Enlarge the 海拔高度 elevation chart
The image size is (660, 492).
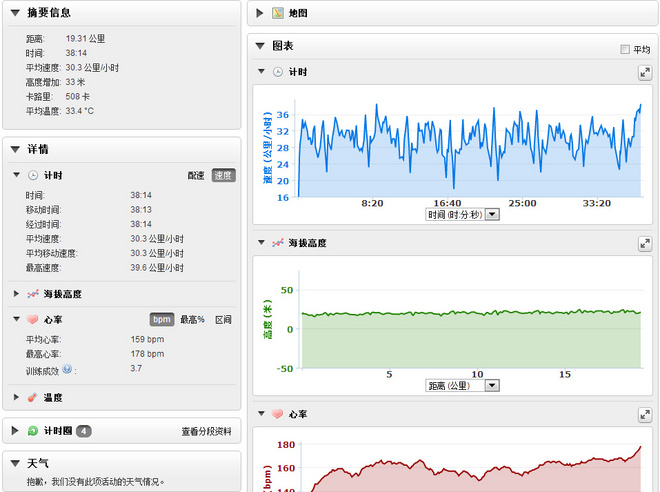[645, 244]
